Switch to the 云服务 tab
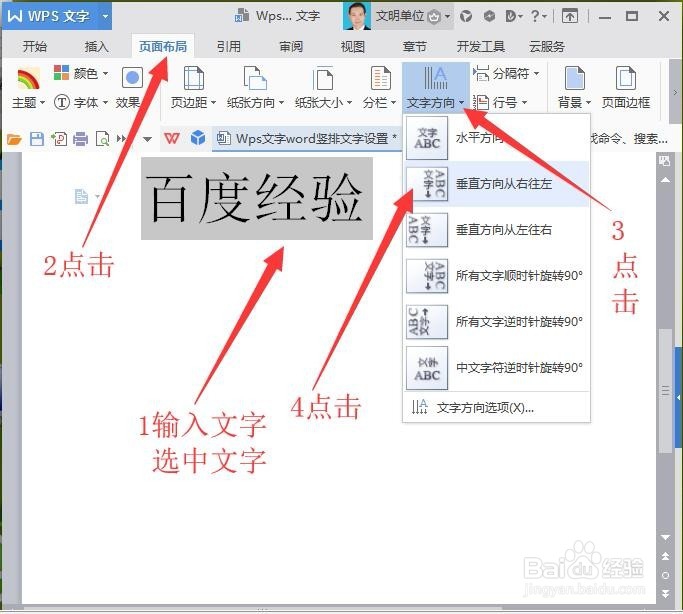 [x=547, y=46]
